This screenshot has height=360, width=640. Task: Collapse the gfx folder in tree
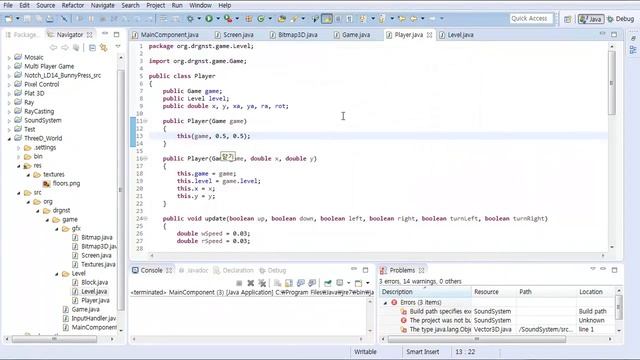pos(57,229)
